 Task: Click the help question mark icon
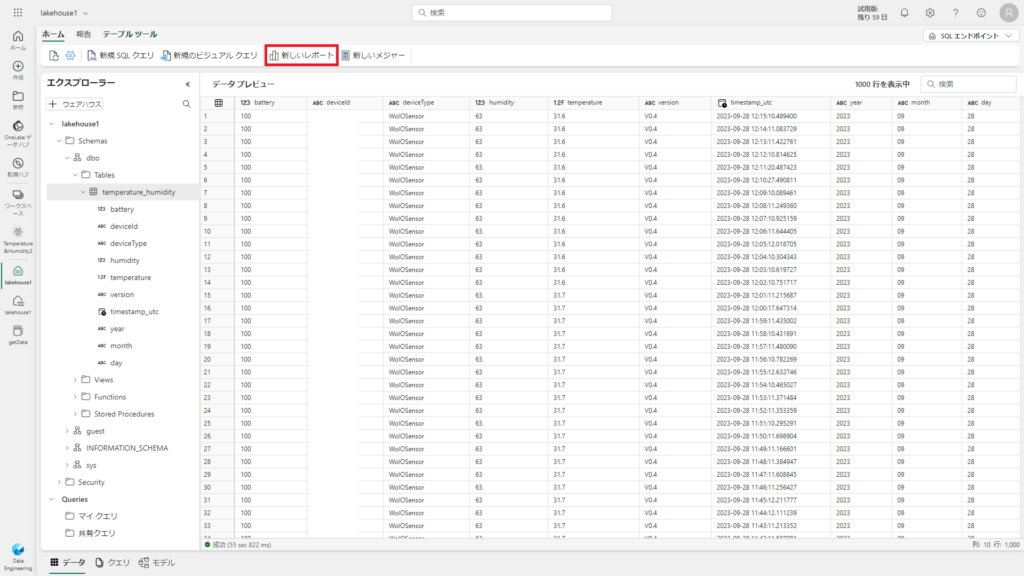tap(955, 13)
